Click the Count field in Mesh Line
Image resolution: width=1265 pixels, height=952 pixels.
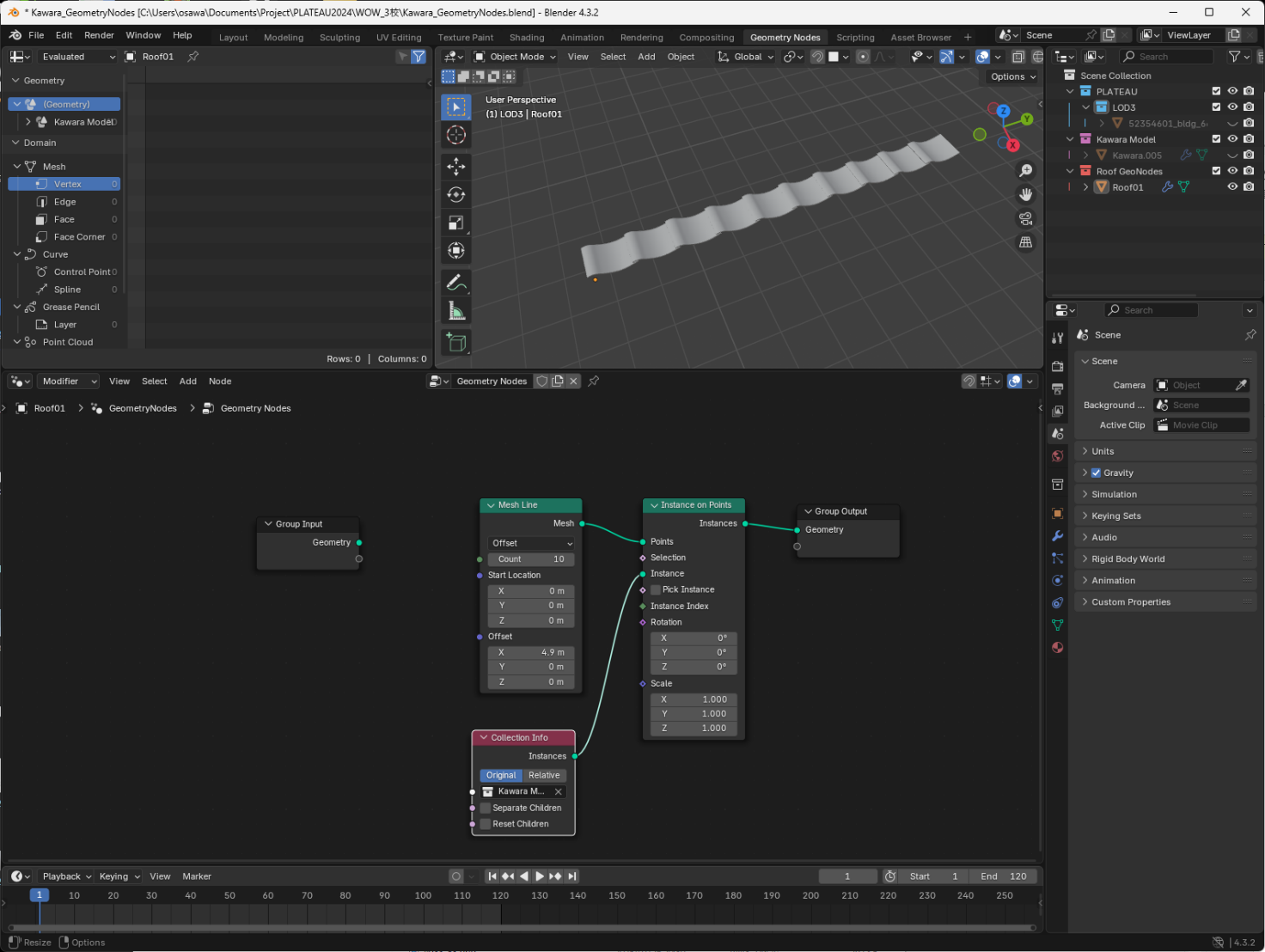coord(531,559)
